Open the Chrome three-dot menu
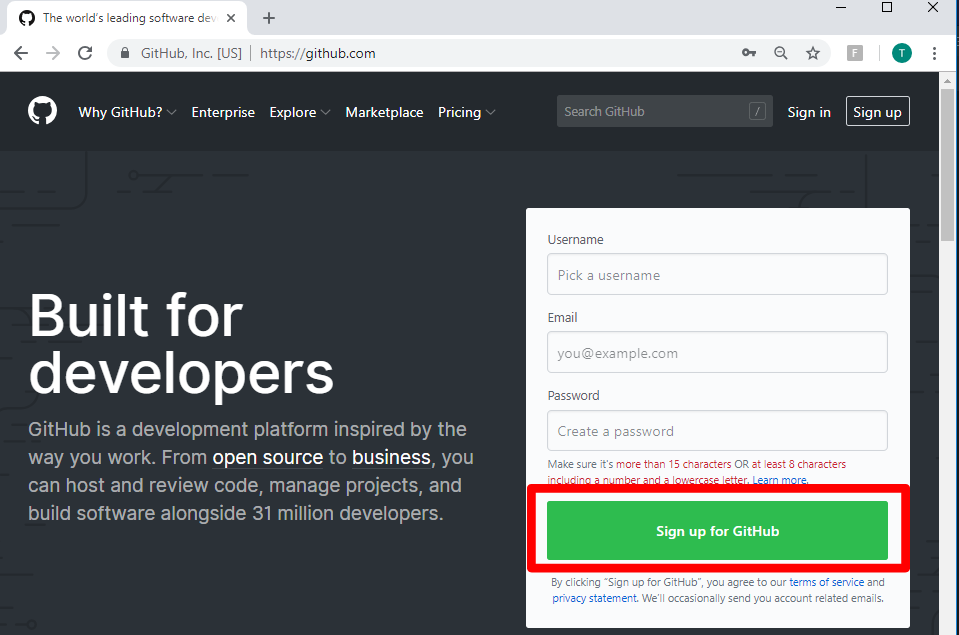The image size is (959, 635). [934, 53]
